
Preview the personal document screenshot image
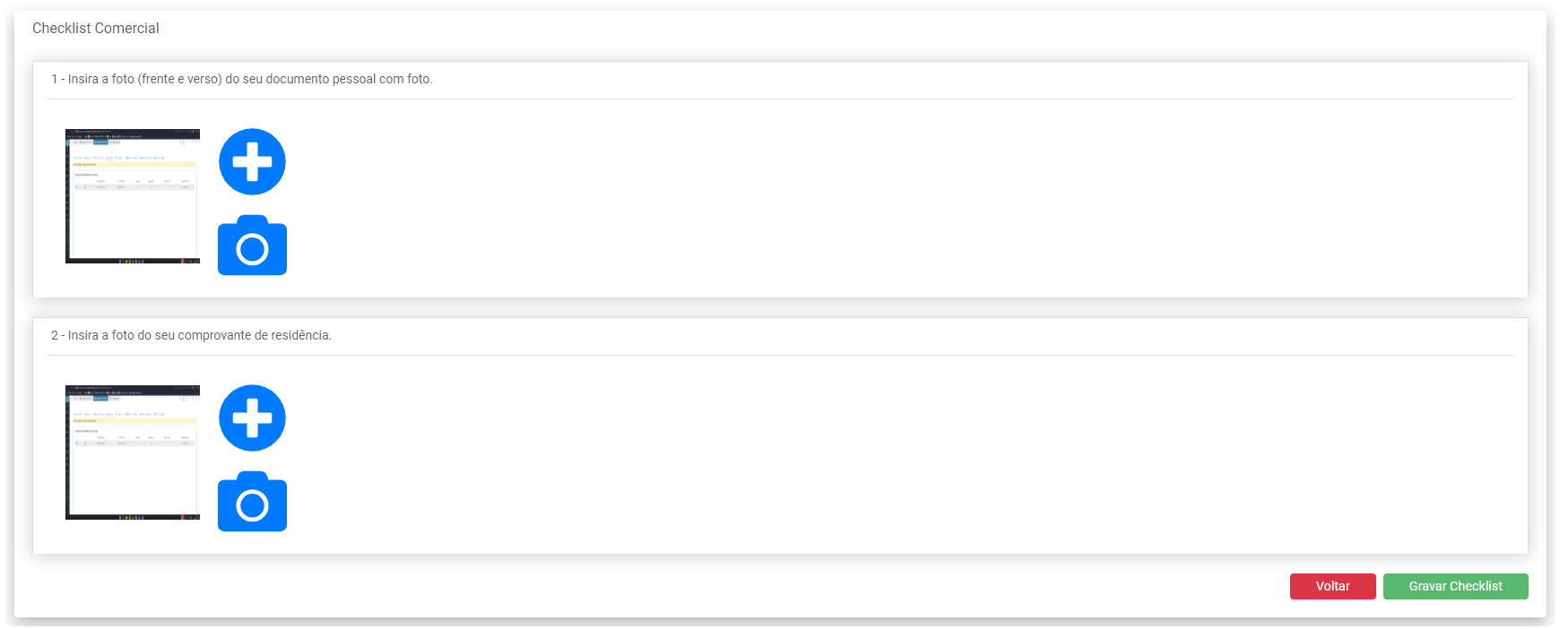click(x=133, y=196)
